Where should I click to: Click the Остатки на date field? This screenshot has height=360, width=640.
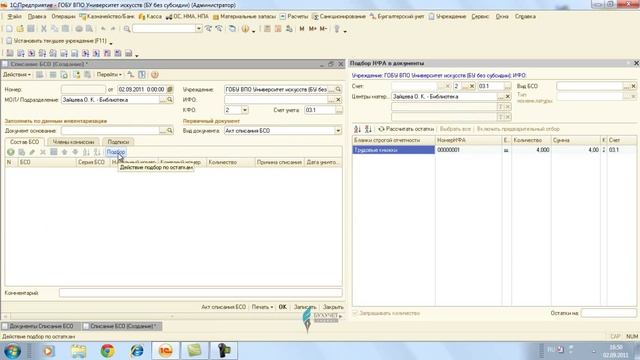point(609,313)
